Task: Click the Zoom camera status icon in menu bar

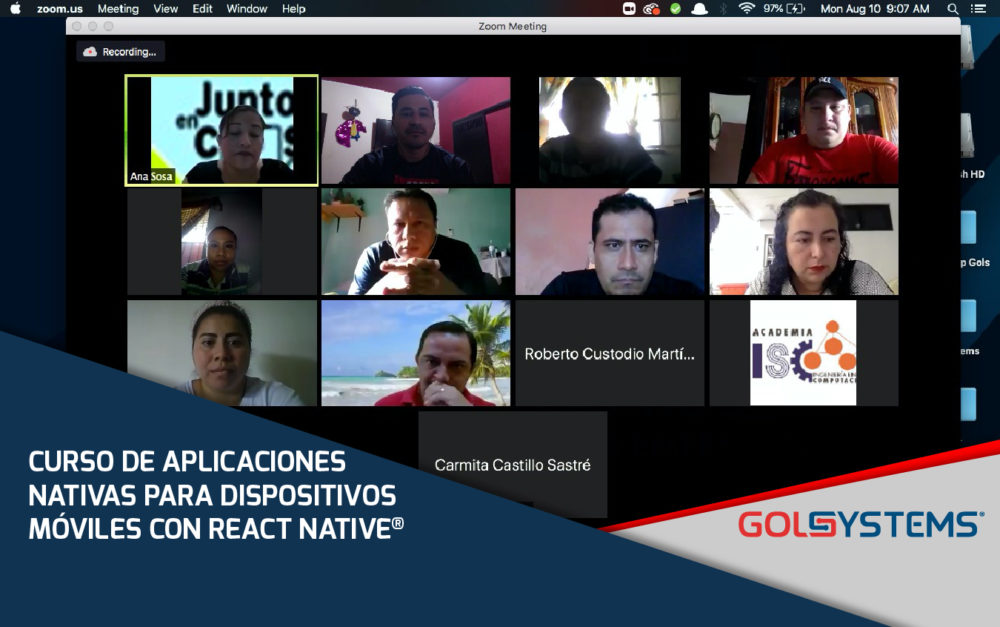Action: pyautogui.click(x=629, y=8)
